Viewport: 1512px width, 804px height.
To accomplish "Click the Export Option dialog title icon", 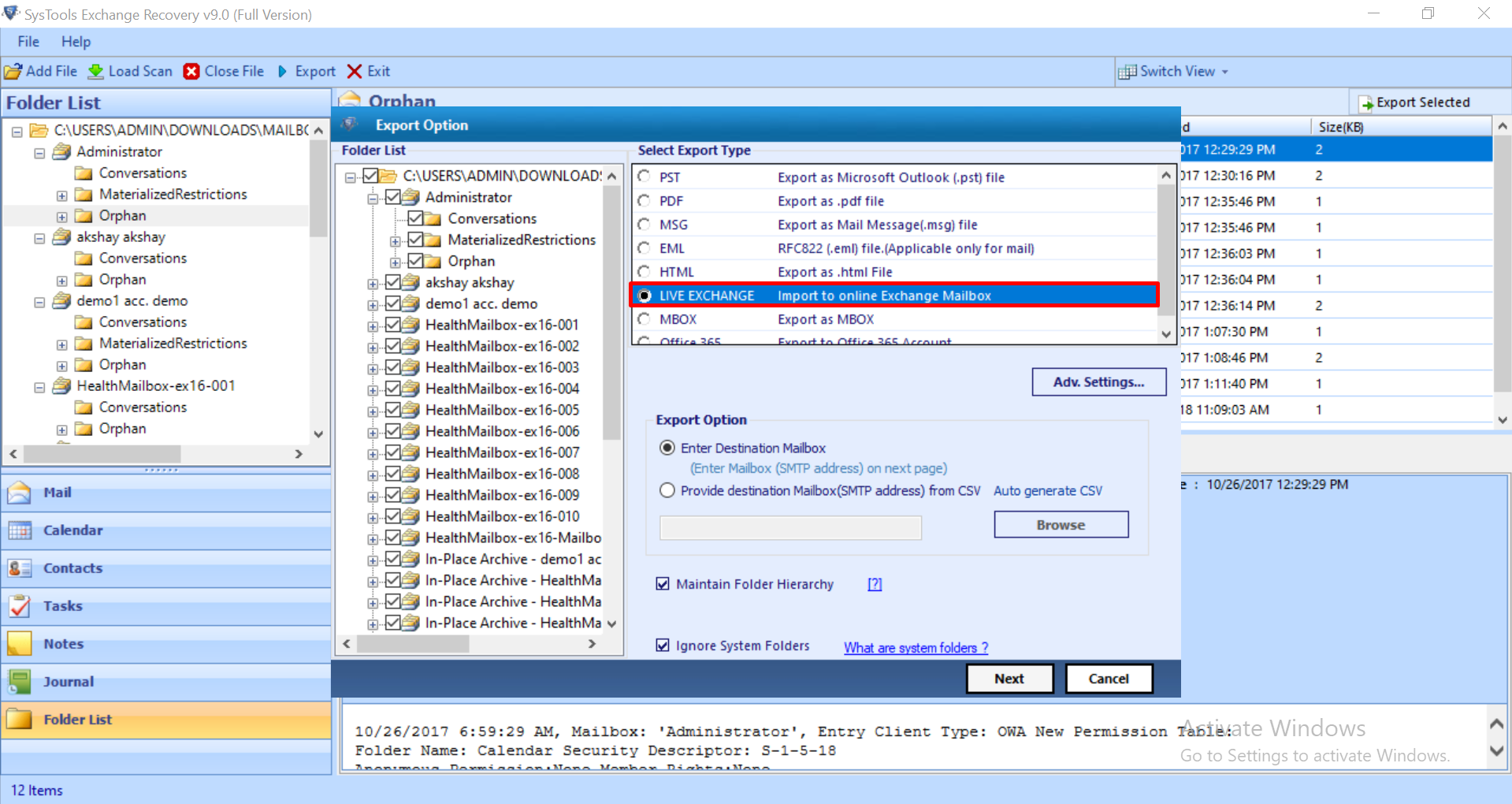I will (350, 125).
